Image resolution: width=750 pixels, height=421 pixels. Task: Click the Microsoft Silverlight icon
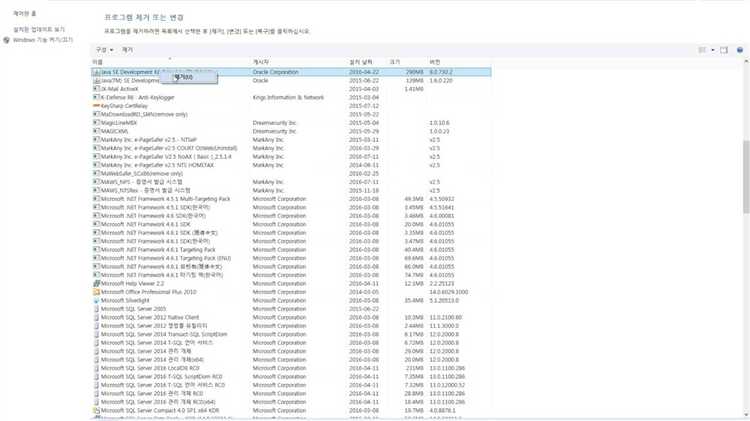[96, 300]
